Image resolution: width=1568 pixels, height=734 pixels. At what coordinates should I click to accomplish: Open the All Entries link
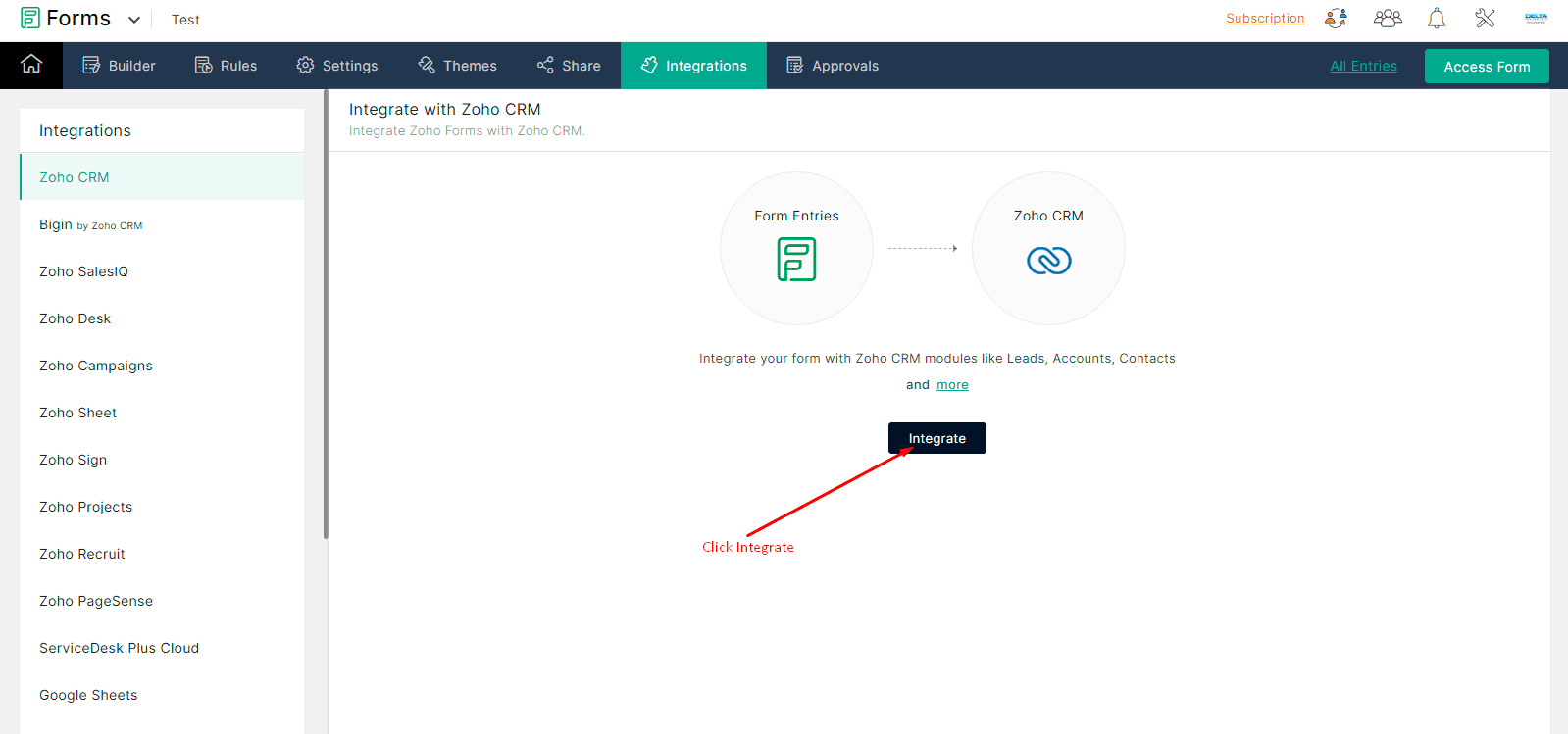tap(1363, 66)
